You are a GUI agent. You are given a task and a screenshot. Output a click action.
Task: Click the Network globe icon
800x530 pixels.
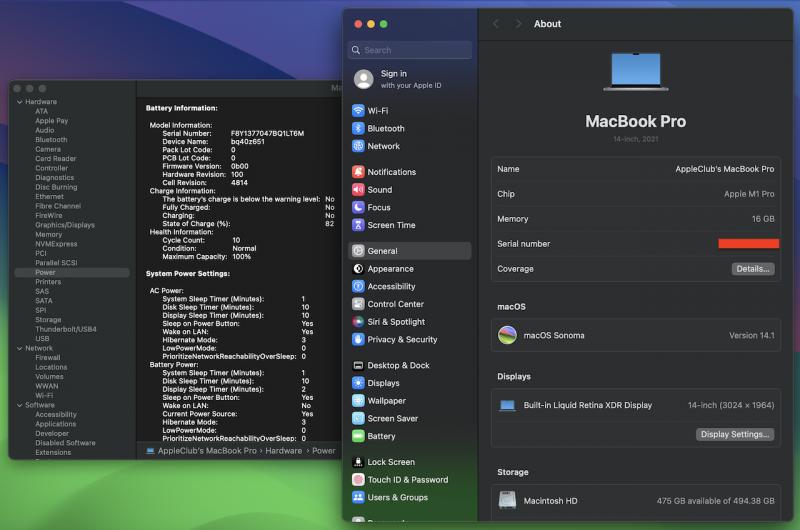358,146
